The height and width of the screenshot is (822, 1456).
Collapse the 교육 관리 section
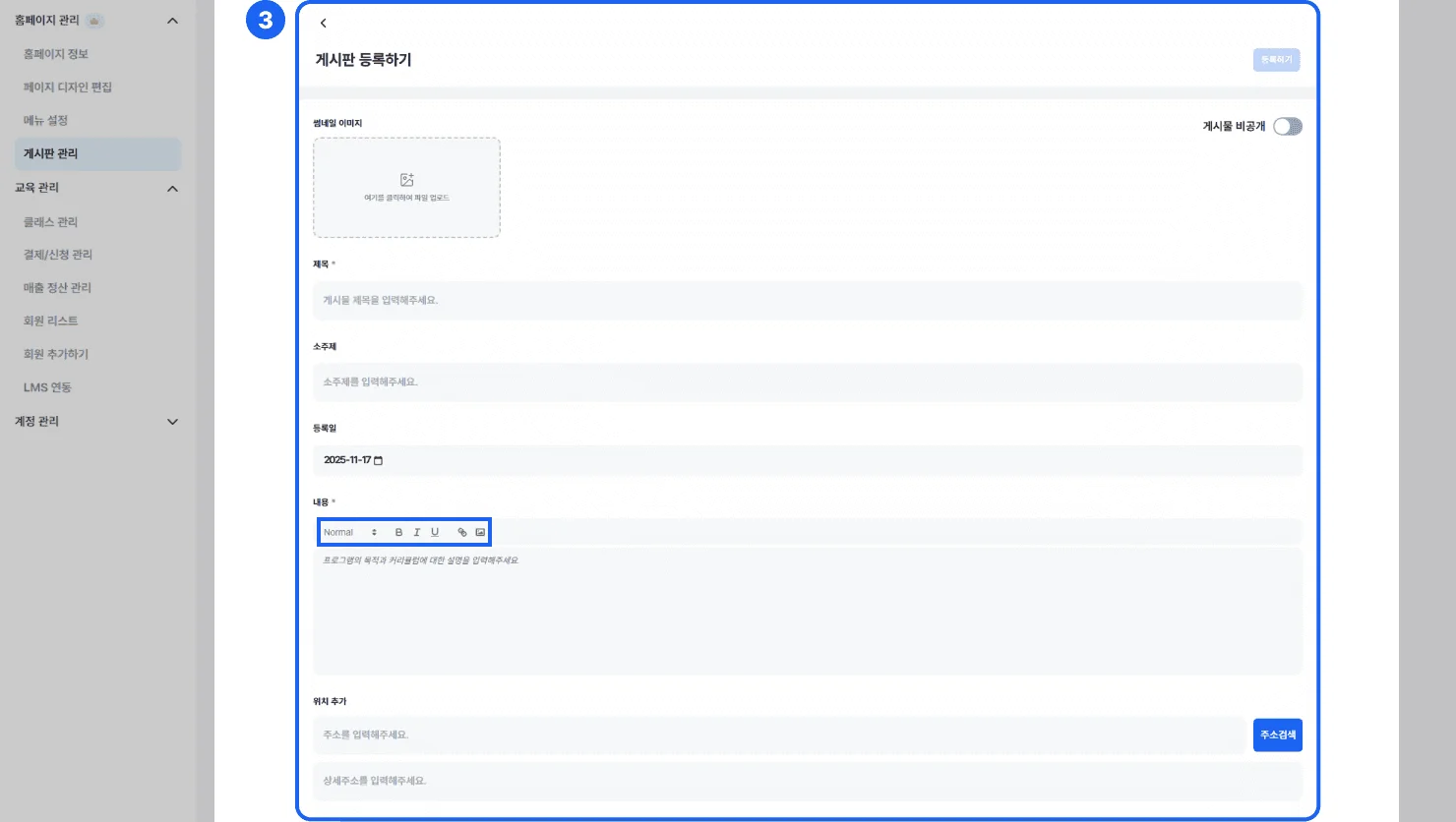click(172, 189)
